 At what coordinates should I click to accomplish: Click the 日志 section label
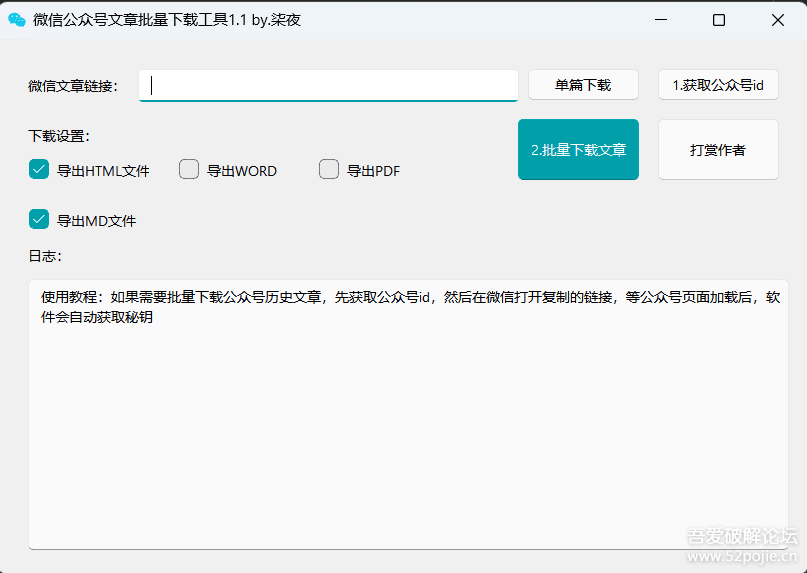pos(45,256)
